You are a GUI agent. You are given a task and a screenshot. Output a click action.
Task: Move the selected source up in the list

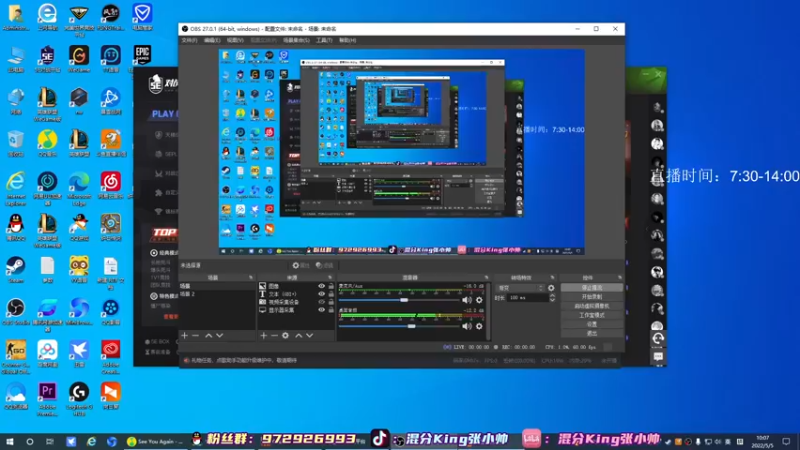(299, 336)
